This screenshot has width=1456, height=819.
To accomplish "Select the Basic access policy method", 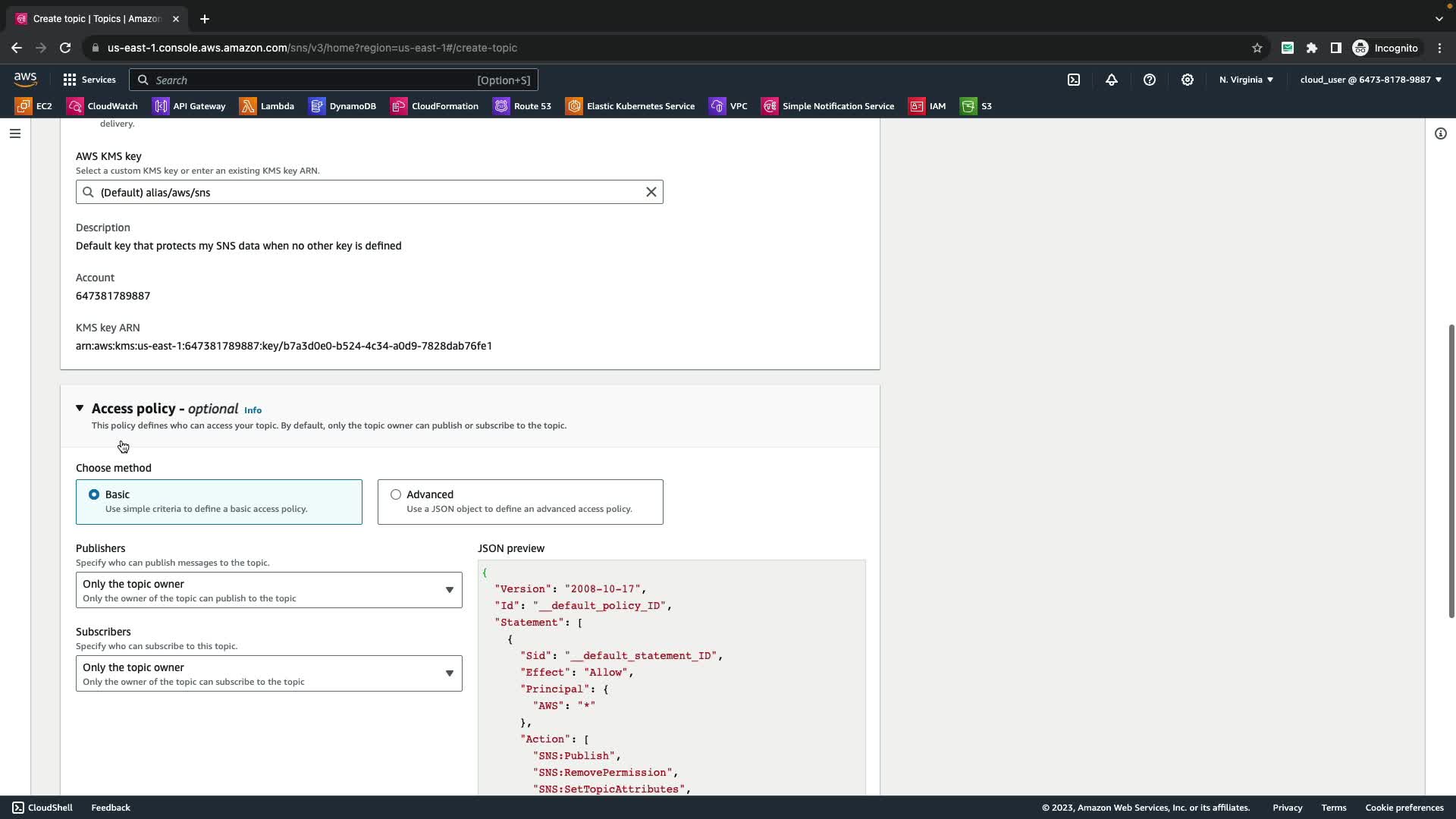I will click(94, 494).
